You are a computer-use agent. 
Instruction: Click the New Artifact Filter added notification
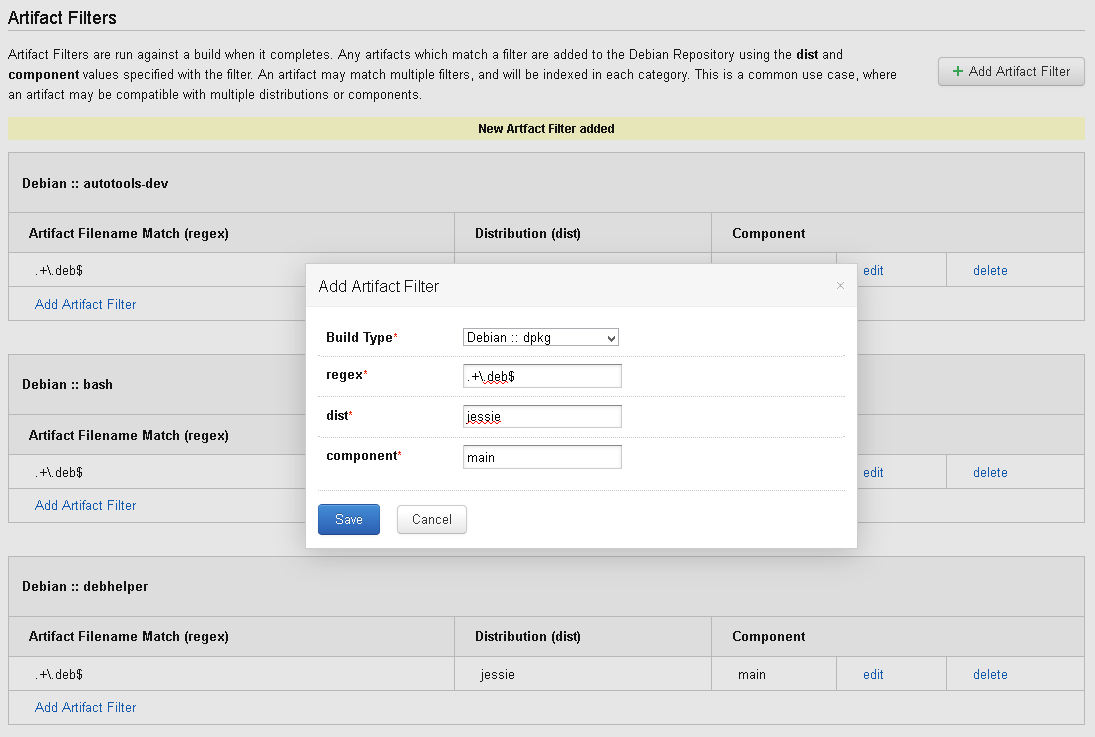[x=546, y=129]
